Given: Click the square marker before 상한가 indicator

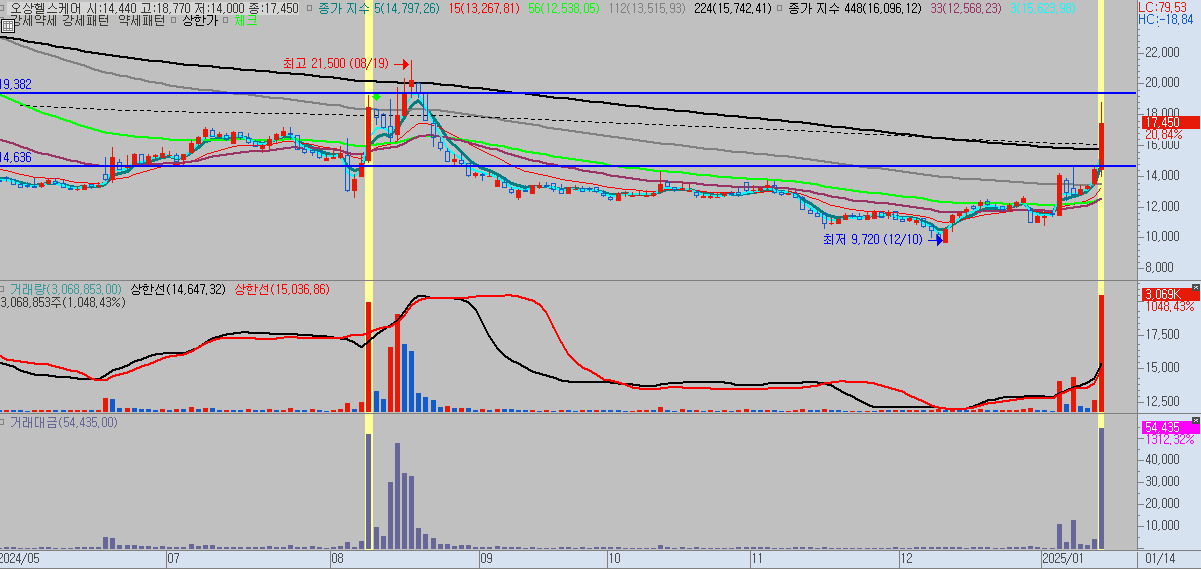Looking at the screenshot, I should click(x=174, y=20).
